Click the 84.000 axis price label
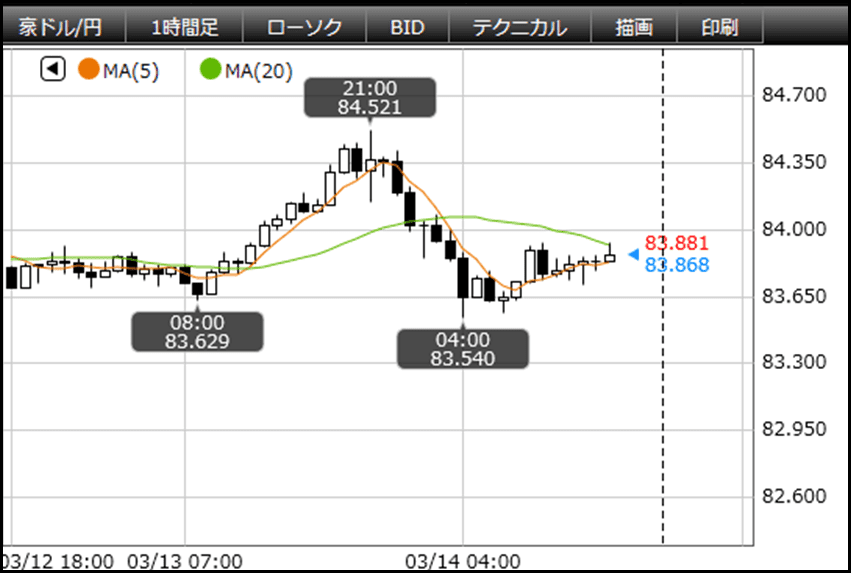 click(x=794, y=229)
